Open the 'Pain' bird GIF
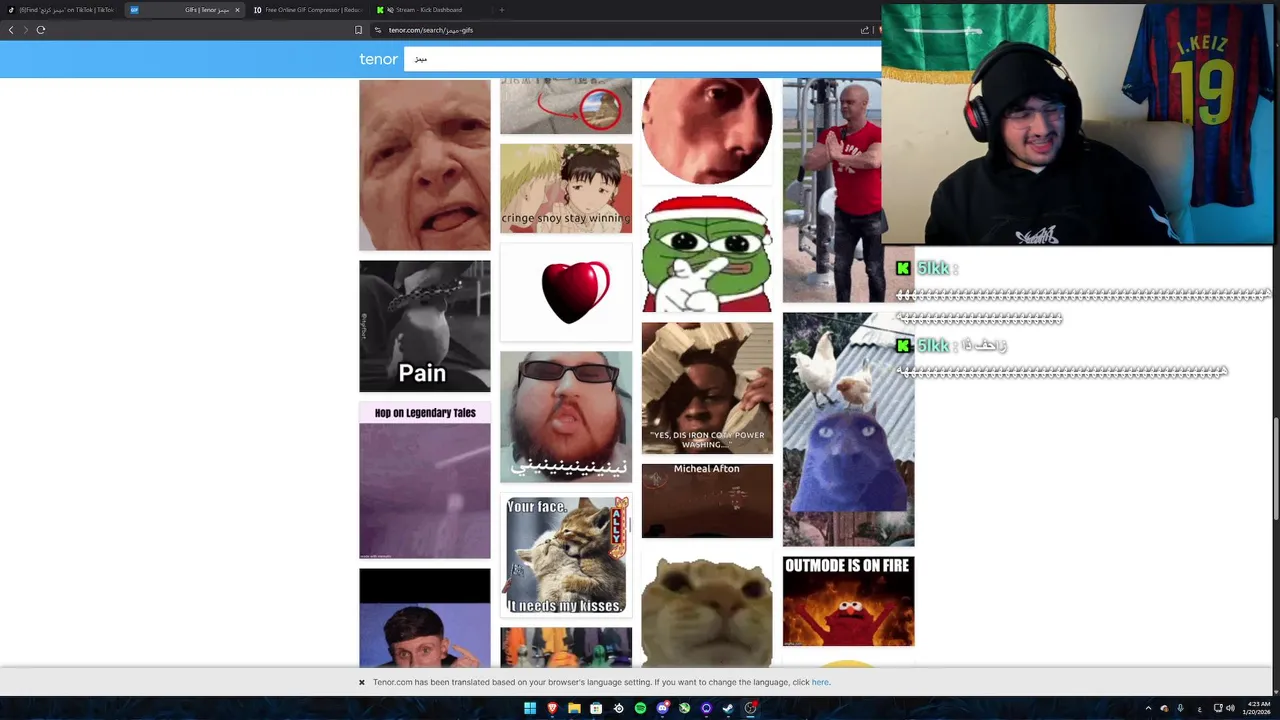 click(425, 326)
